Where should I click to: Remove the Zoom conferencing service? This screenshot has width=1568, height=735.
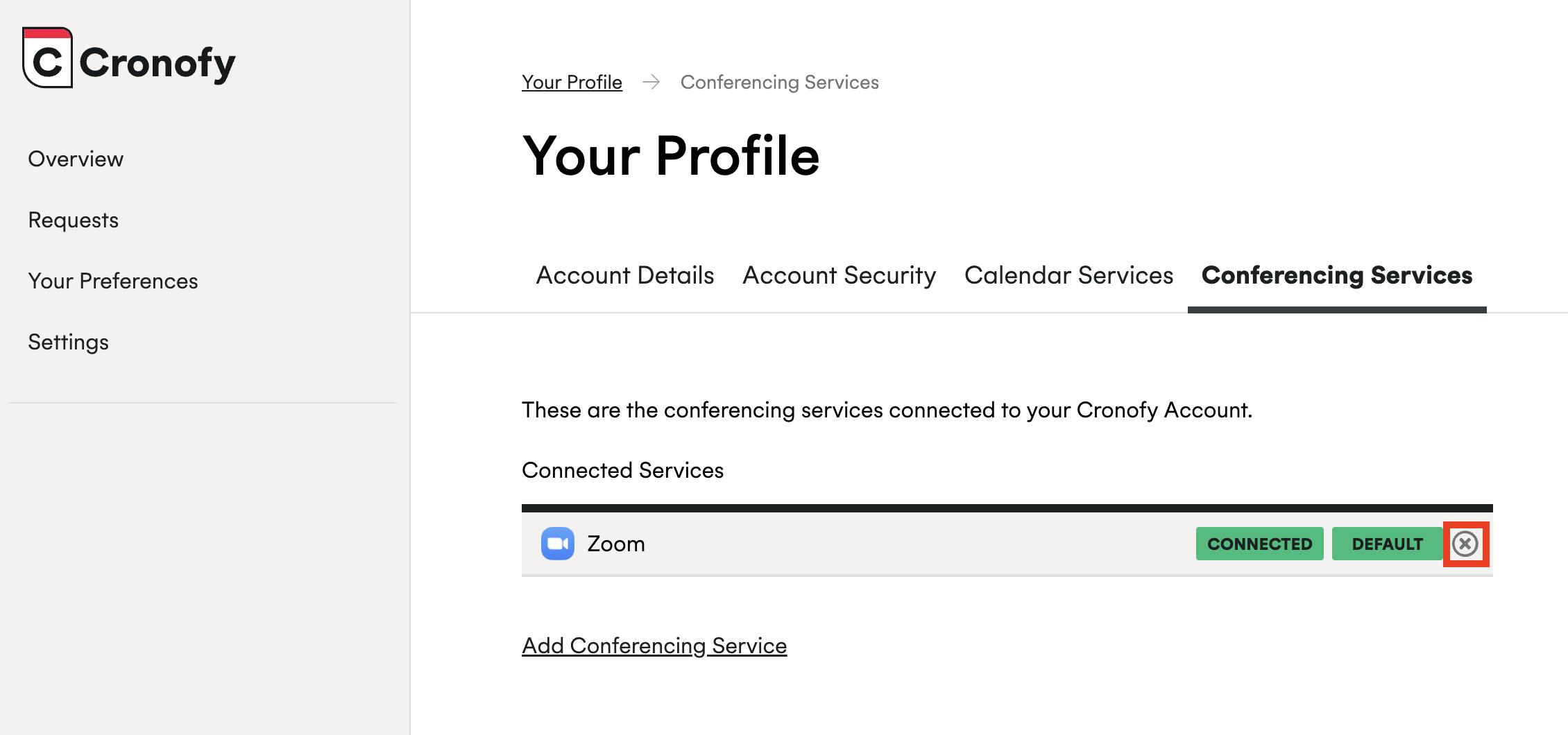coord(1465,544)
